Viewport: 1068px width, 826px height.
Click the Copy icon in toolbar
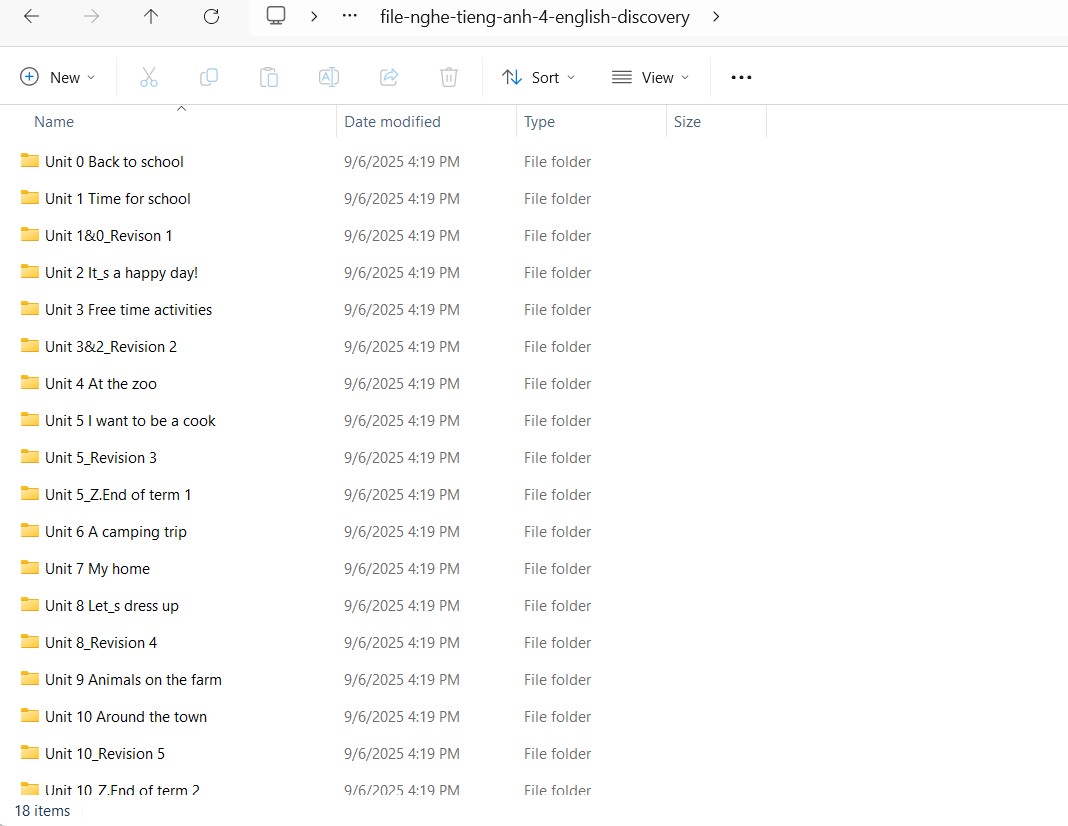click(x=209, y=77)
